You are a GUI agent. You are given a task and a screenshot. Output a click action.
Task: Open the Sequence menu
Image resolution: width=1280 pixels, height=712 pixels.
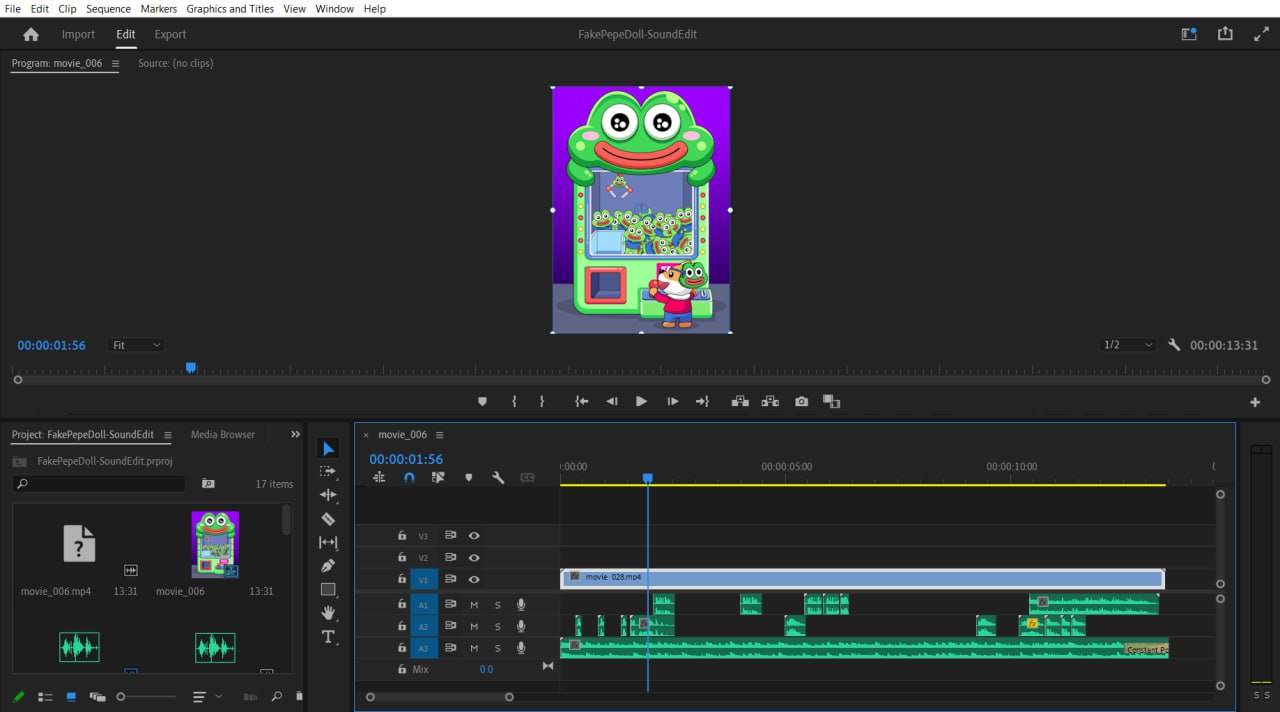click(108, 9)
